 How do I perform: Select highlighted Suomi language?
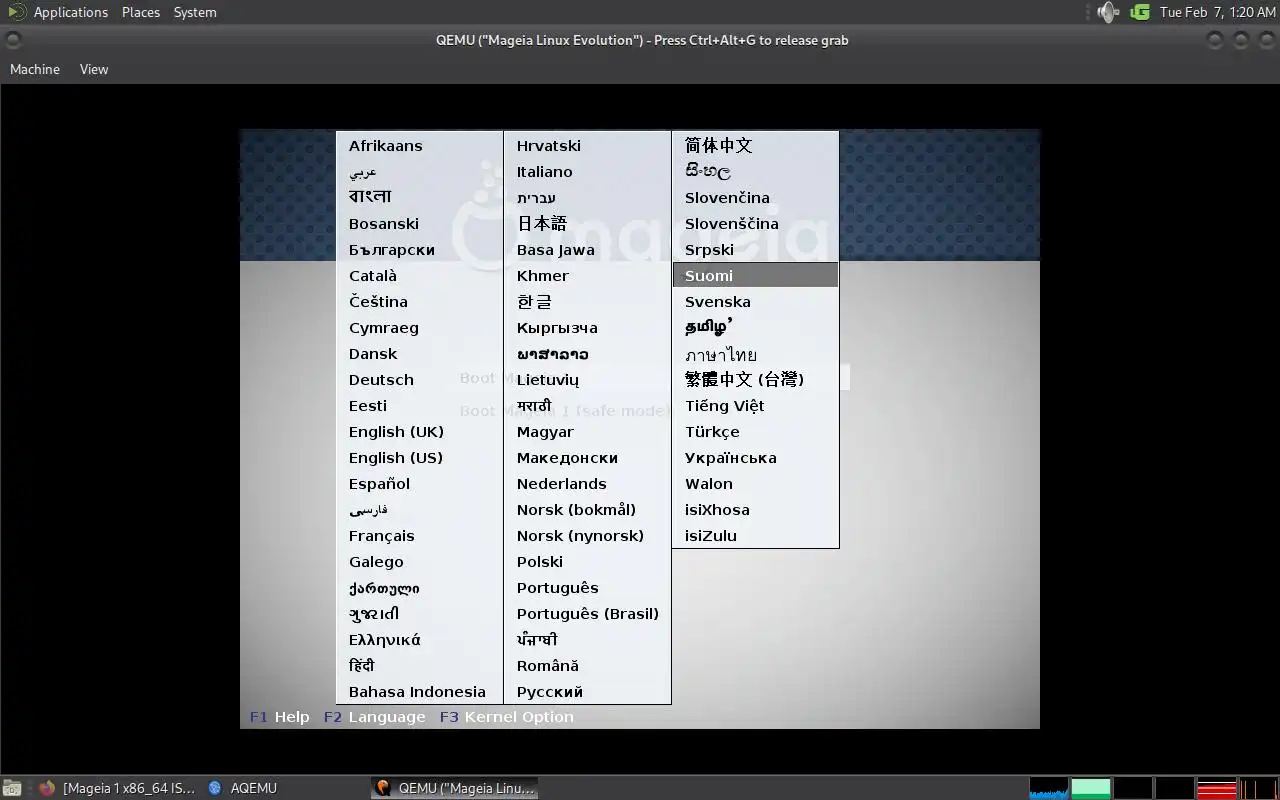click(x=756, y=276)
